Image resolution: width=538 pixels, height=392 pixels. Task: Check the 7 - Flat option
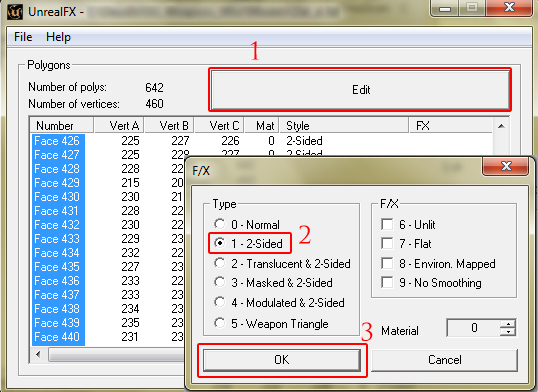coord(387,243)
